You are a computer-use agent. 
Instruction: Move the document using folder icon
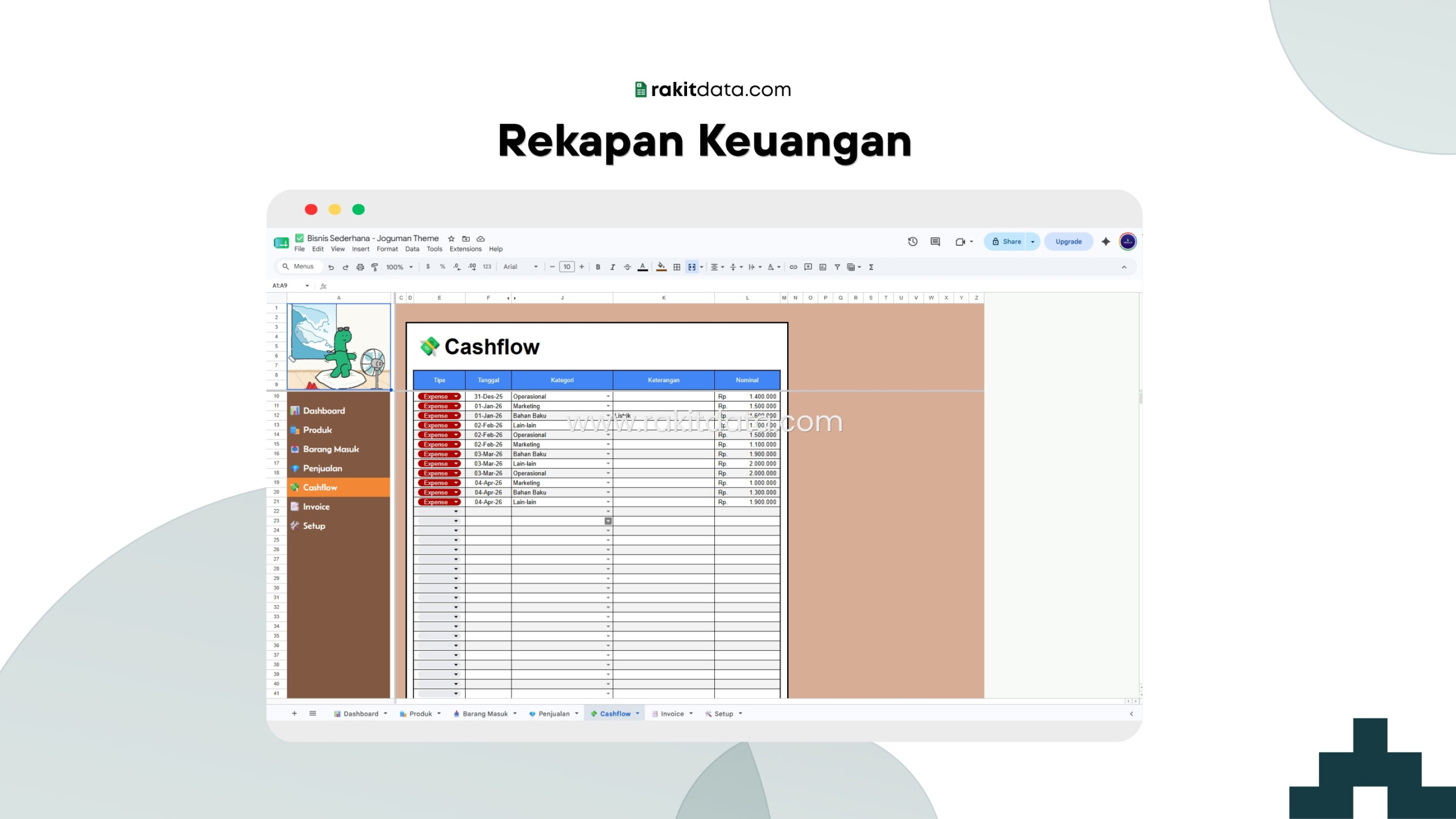click(466, 239)
